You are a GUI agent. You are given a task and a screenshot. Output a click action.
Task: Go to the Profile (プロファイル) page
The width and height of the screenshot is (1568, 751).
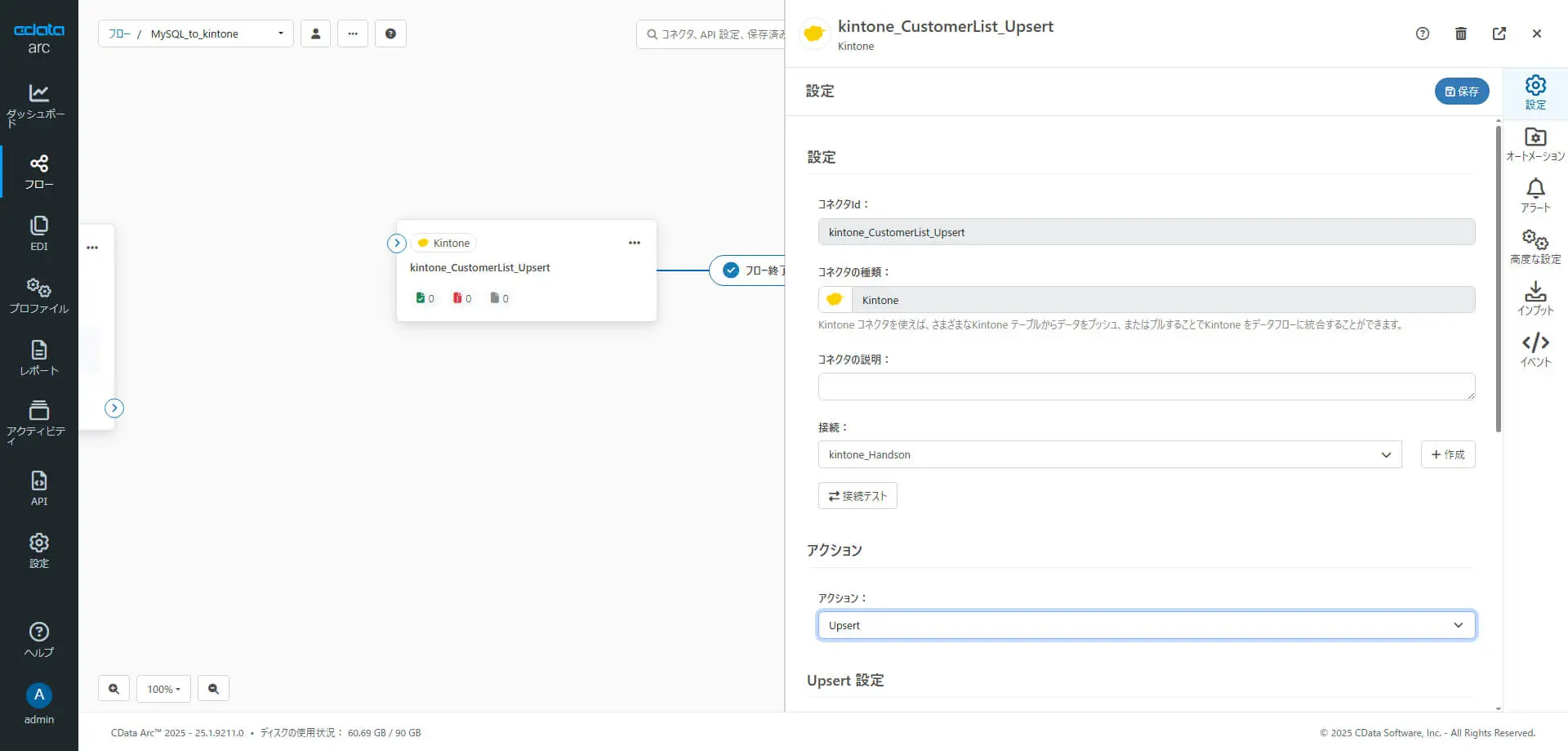coord(38,295)
